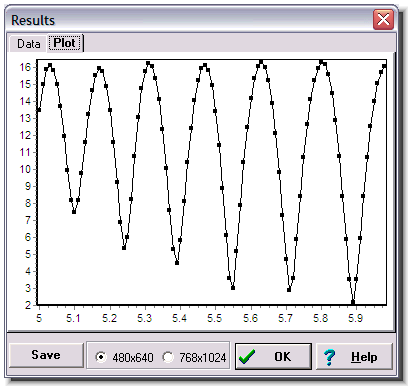Screen dimensions: 410x389
Task: Click the x-axis label 5.9
Action: point(356,318)
